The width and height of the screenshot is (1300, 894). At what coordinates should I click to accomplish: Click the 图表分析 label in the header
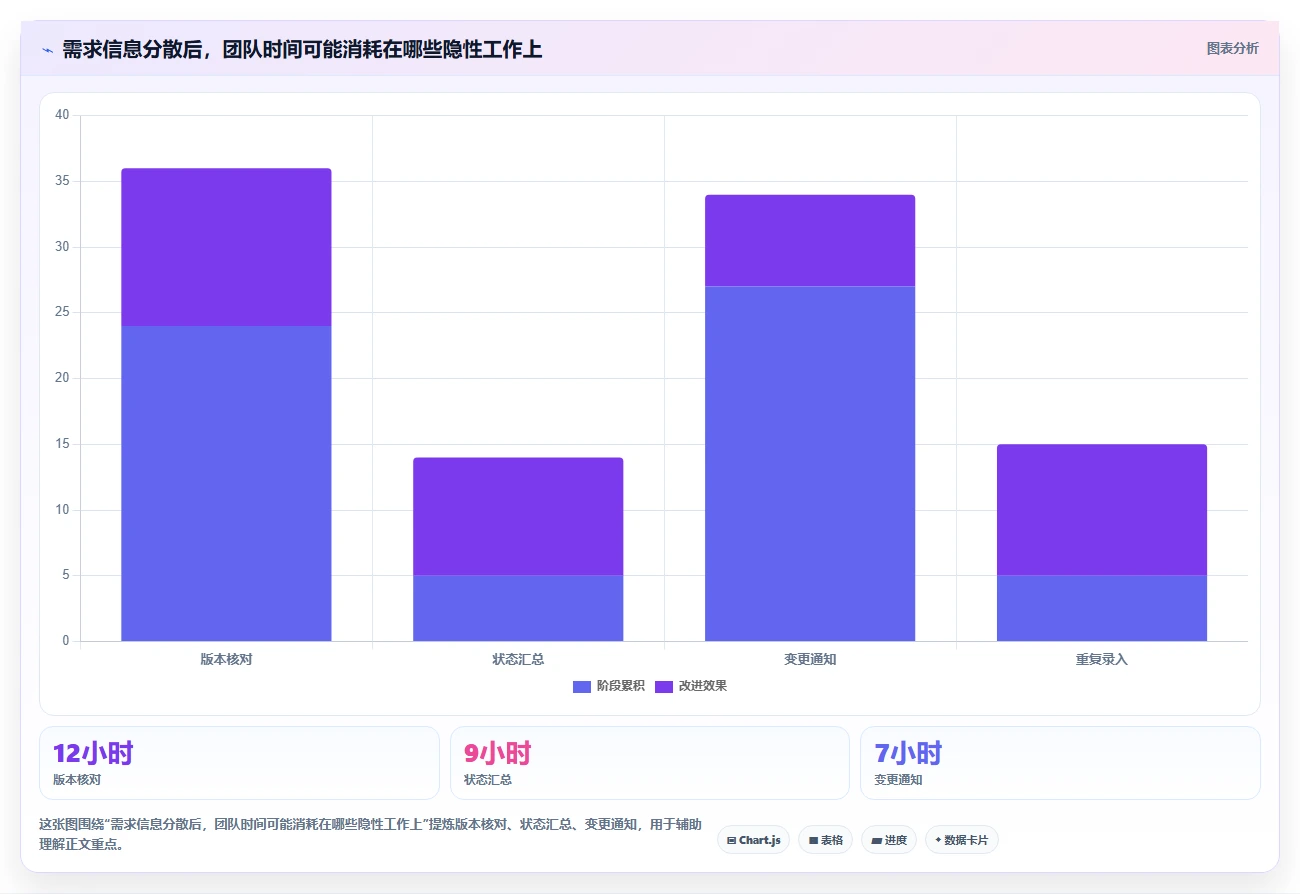point(1232,48)
